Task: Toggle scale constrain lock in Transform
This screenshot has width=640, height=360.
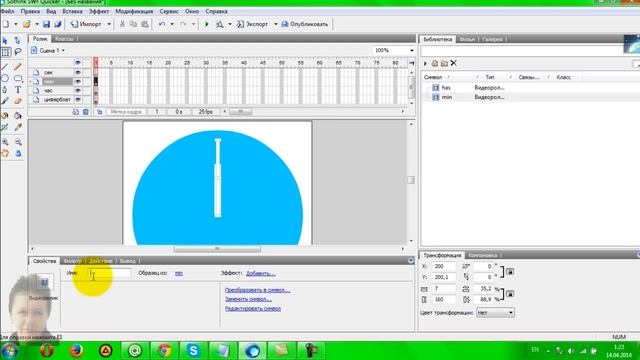Action: coord(510,294)
